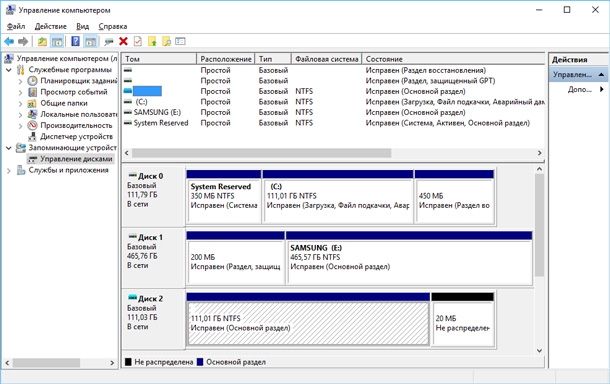Expand the Планировщик заданий node
The width and height of the screenshot is (610, 384).
click(20, 81)
